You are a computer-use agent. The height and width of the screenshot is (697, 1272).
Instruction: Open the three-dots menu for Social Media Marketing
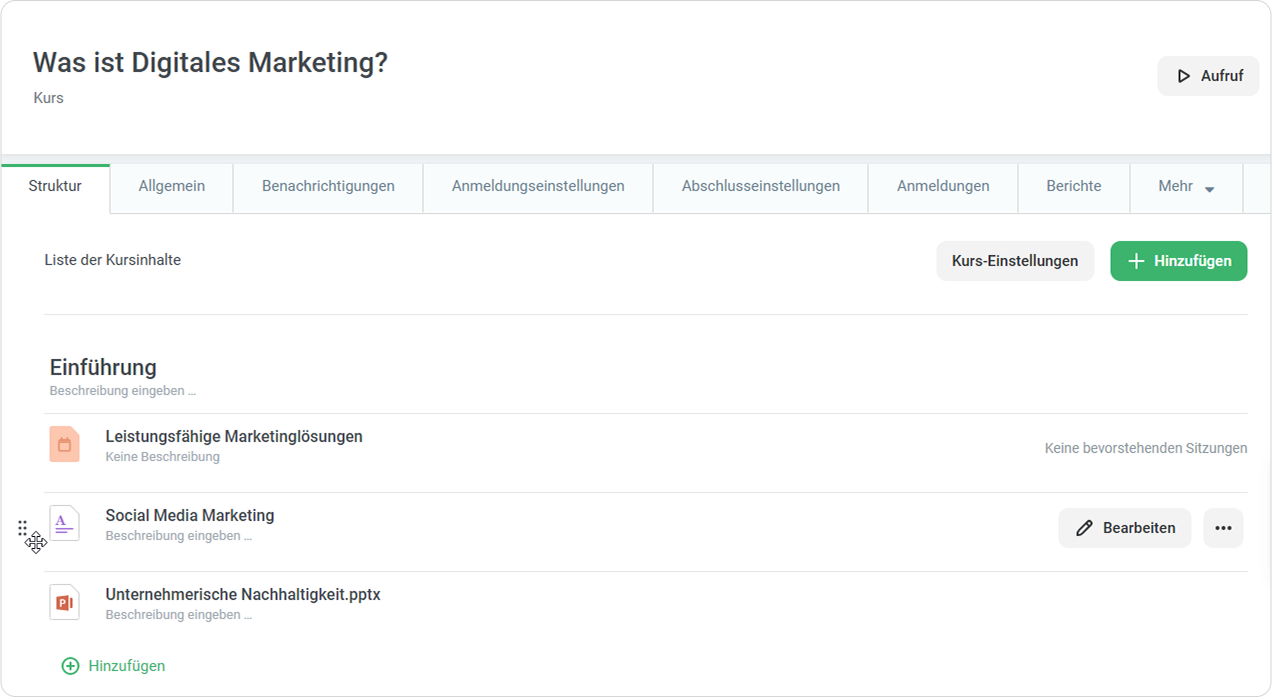tap(1223, 528)
